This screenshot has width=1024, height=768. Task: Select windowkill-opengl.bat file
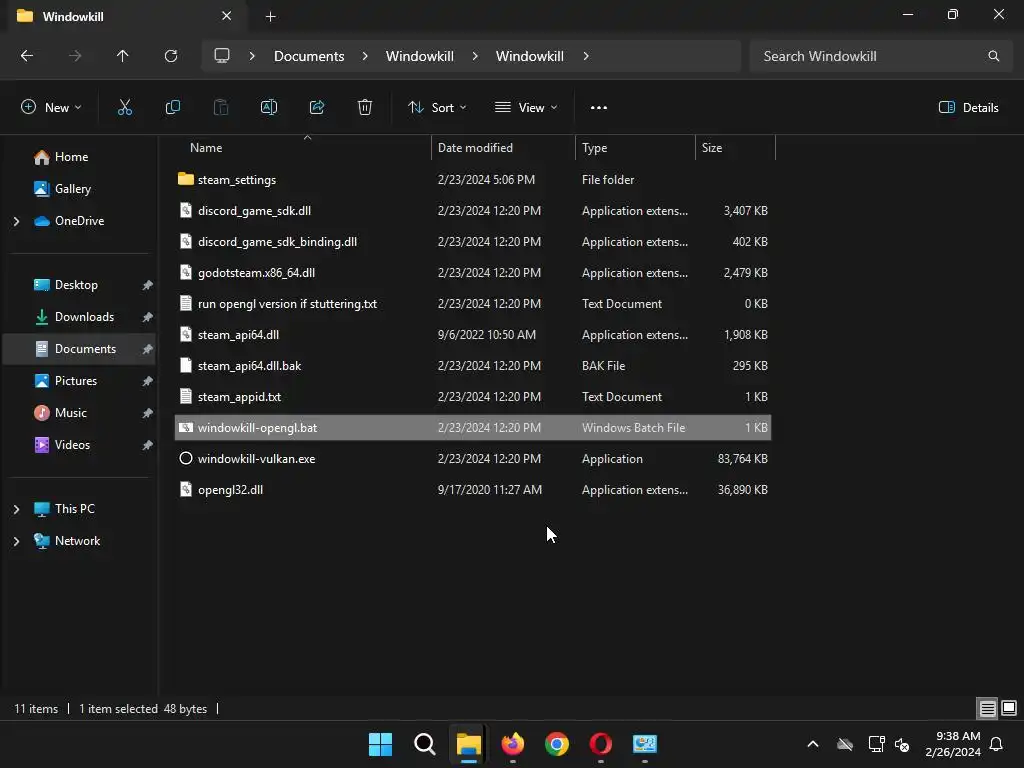pyautogui.click(x=473, y=428)
